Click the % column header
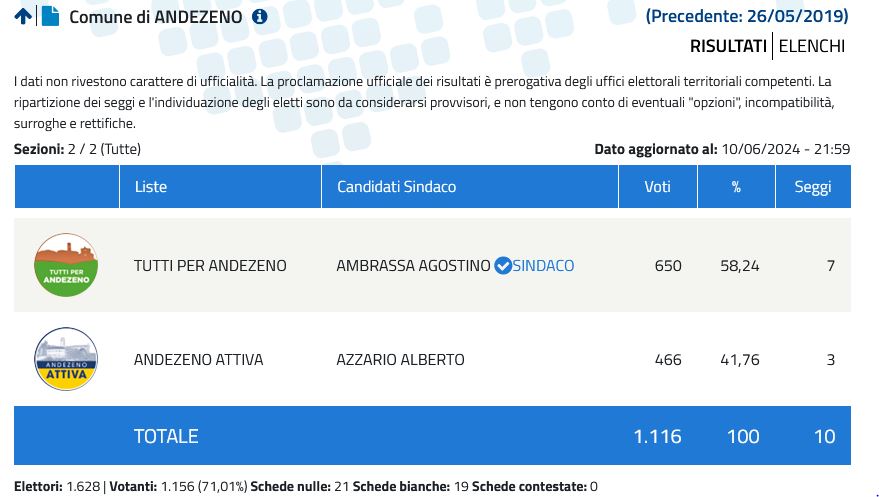This screenshot has width=879, height=497. [736, 187]
